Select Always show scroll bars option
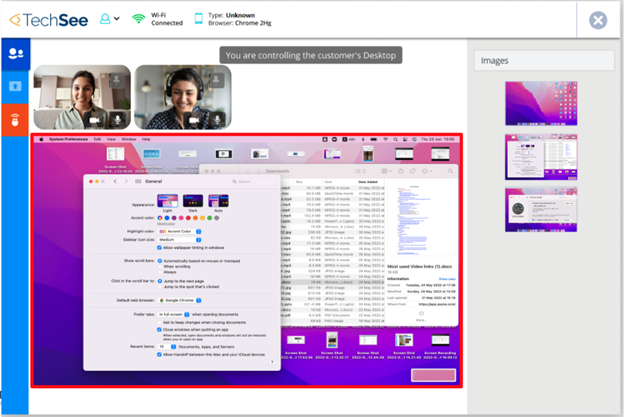The width and height of the screenshot is (624, 417). click(x=160, y=272)
